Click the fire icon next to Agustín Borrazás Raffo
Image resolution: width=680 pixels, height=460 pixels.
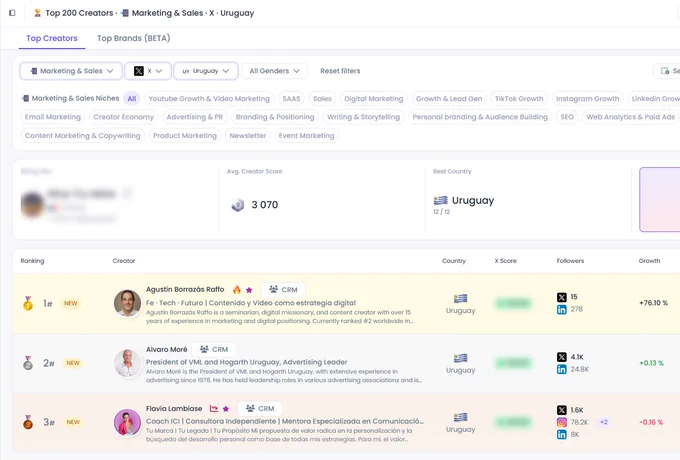coord(237,290)
